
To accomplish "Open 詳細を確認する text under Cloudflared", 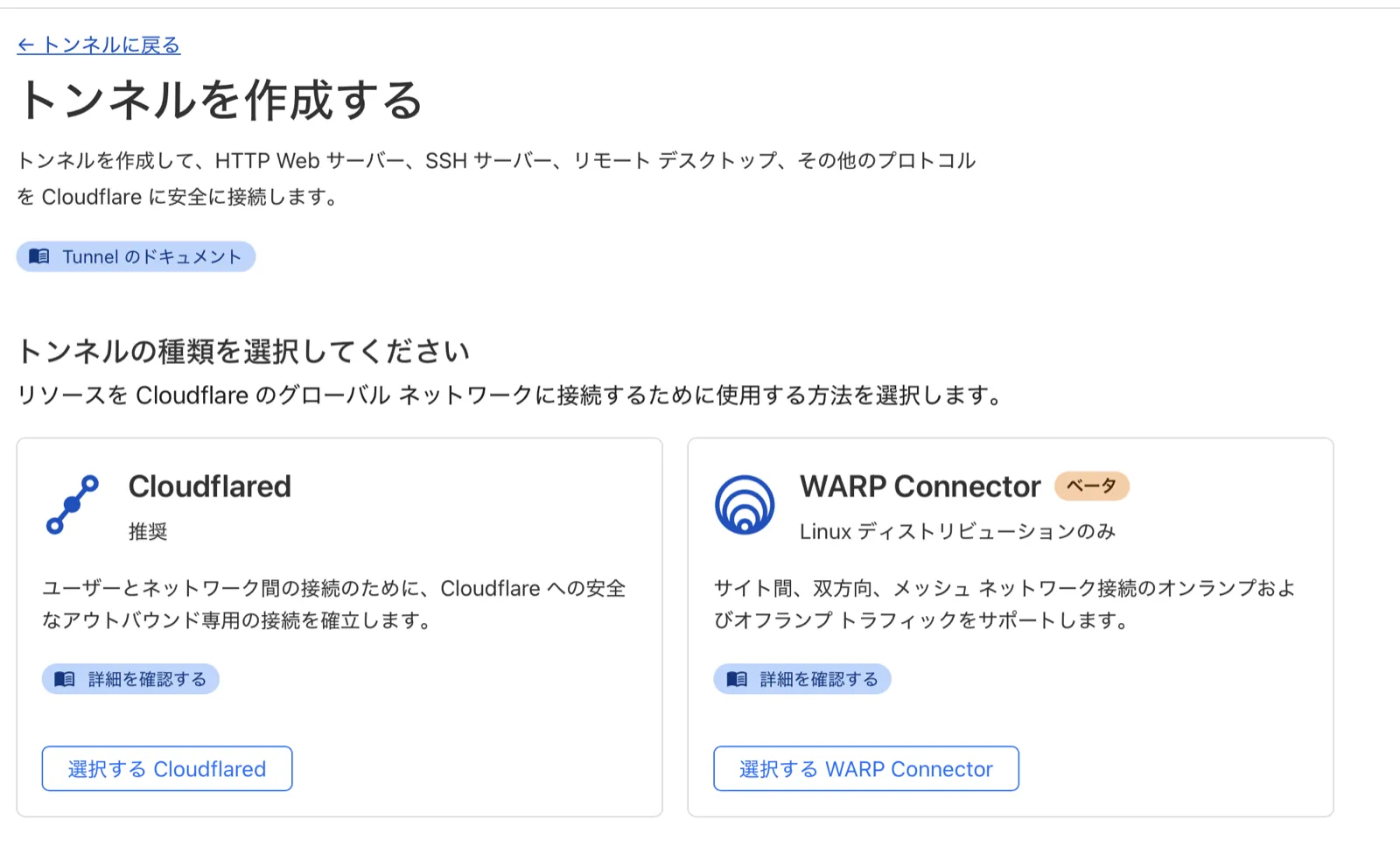I will tap(147, 679).
